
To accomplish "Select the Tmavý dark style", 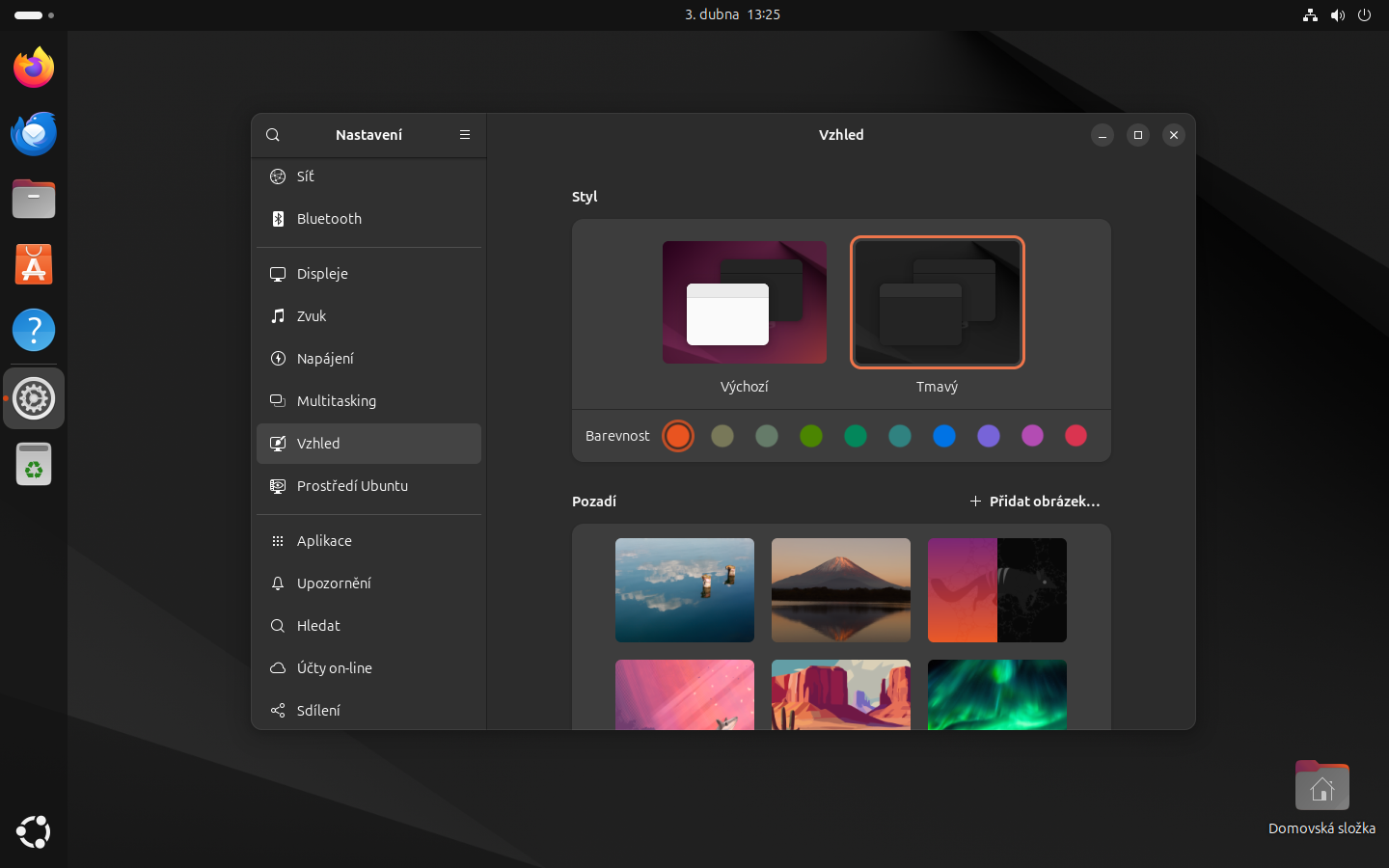I will point(937,303).
